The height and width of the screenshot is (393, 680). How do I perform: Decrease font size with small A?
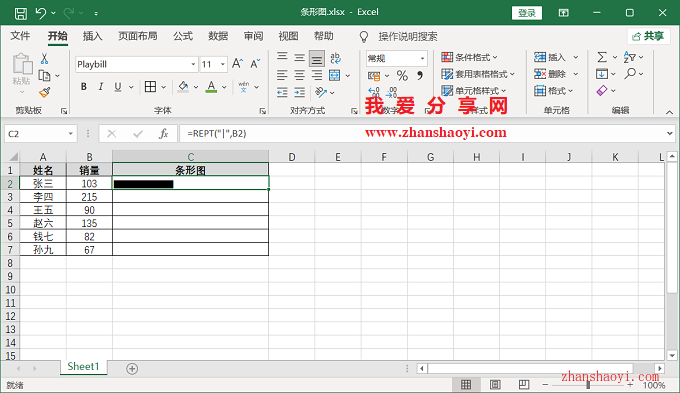255,64
